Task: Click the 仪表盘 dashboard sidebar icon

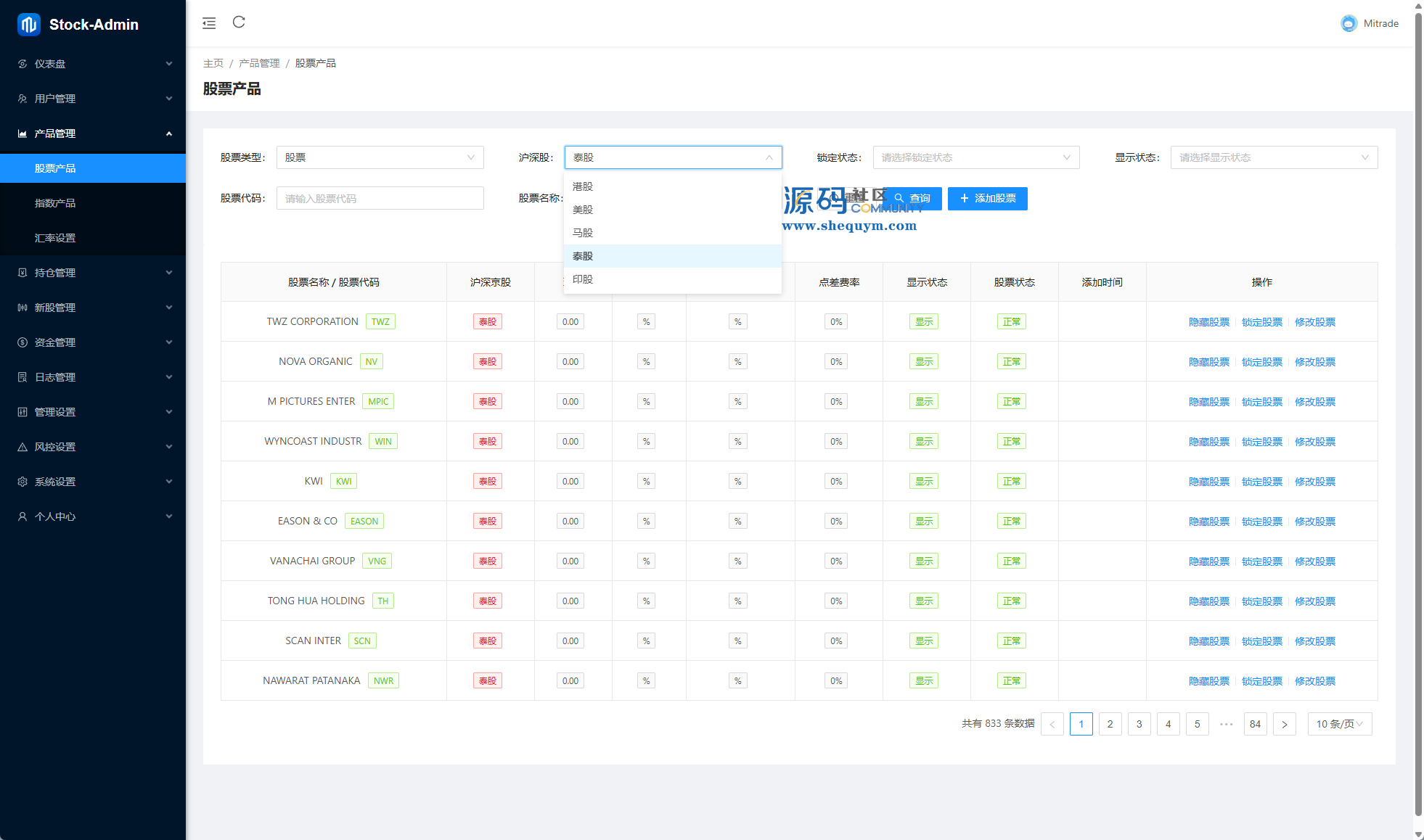Action: point(22,64)
